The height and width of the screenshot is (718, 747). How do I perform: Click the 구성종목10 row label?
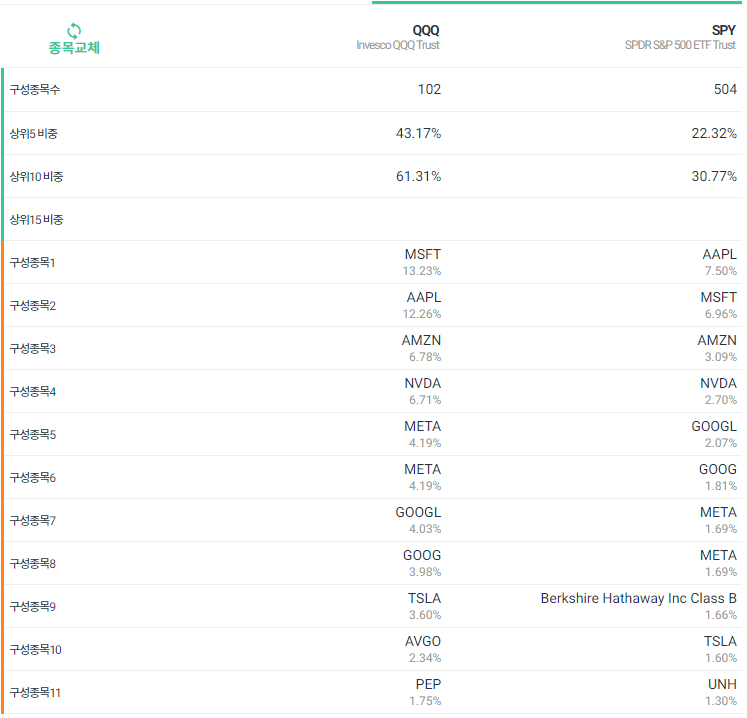point(36,650)
